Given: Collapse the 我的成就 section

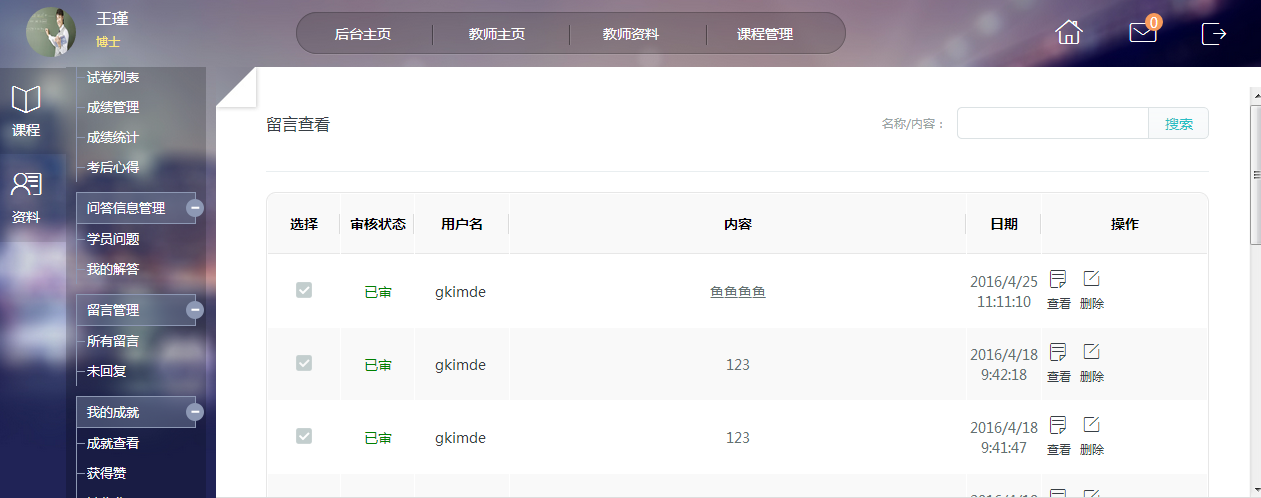Looking at the screenshot, I should pos(195,412).
